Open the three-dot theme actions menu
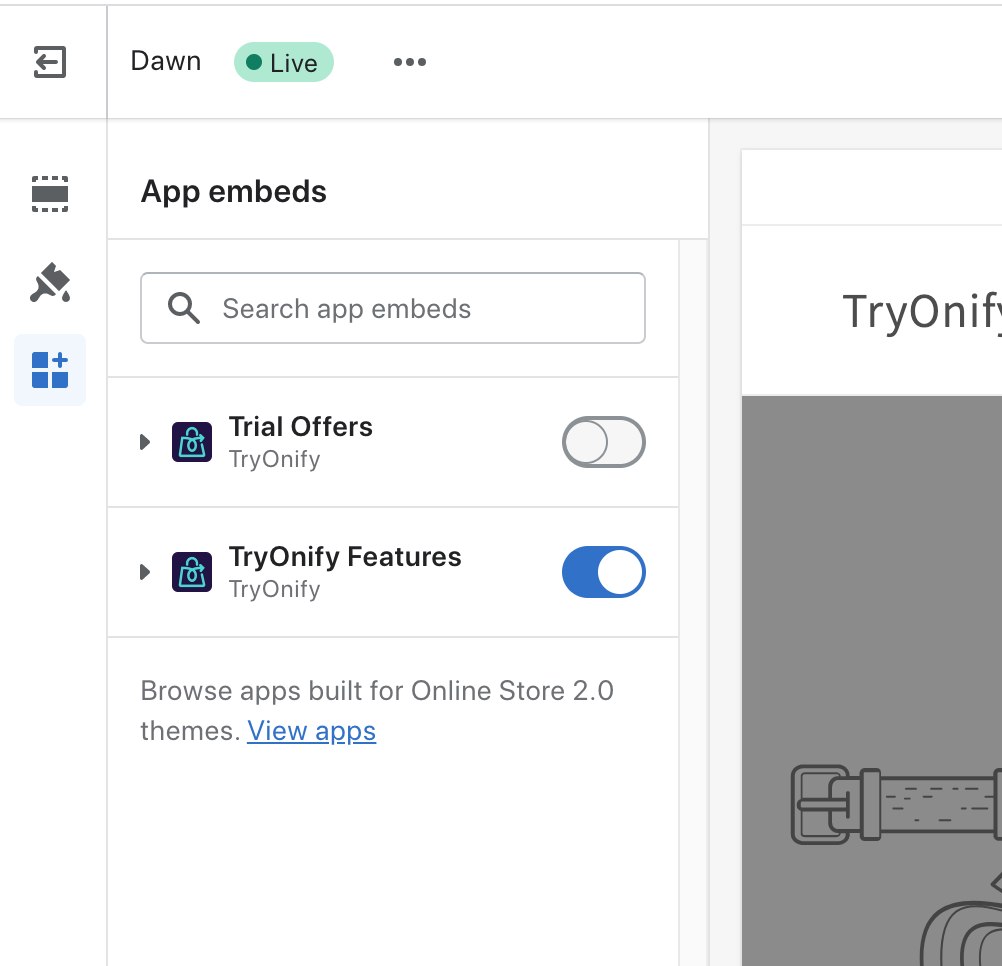 (x=410, y=62)
